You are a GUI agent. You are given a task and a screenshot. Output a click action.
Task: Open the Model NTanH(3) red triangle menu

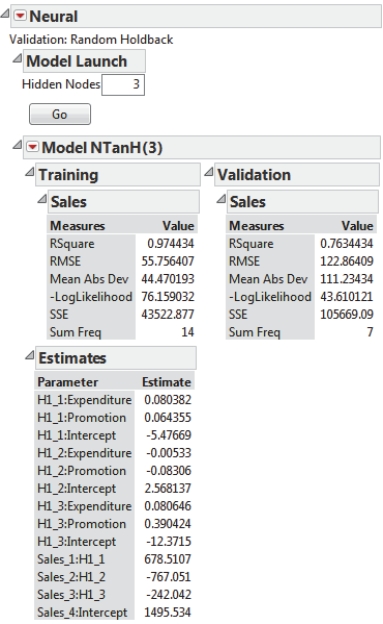(x=32, y=147)
